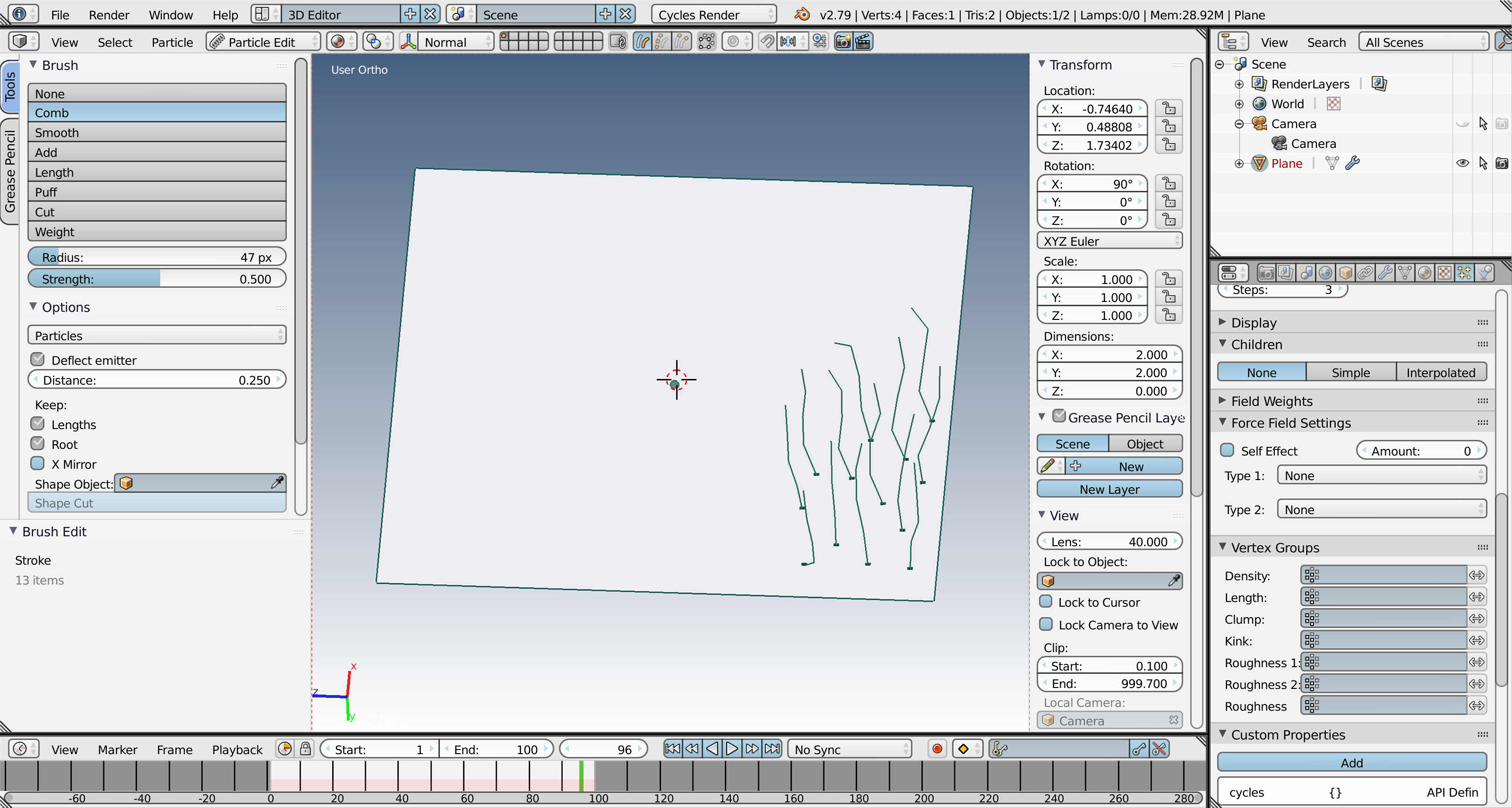Open the Particles properties tab (sparkles icon)
Screen dimensions: 1512x808
pyautogui.click(x=1465, y=272)
